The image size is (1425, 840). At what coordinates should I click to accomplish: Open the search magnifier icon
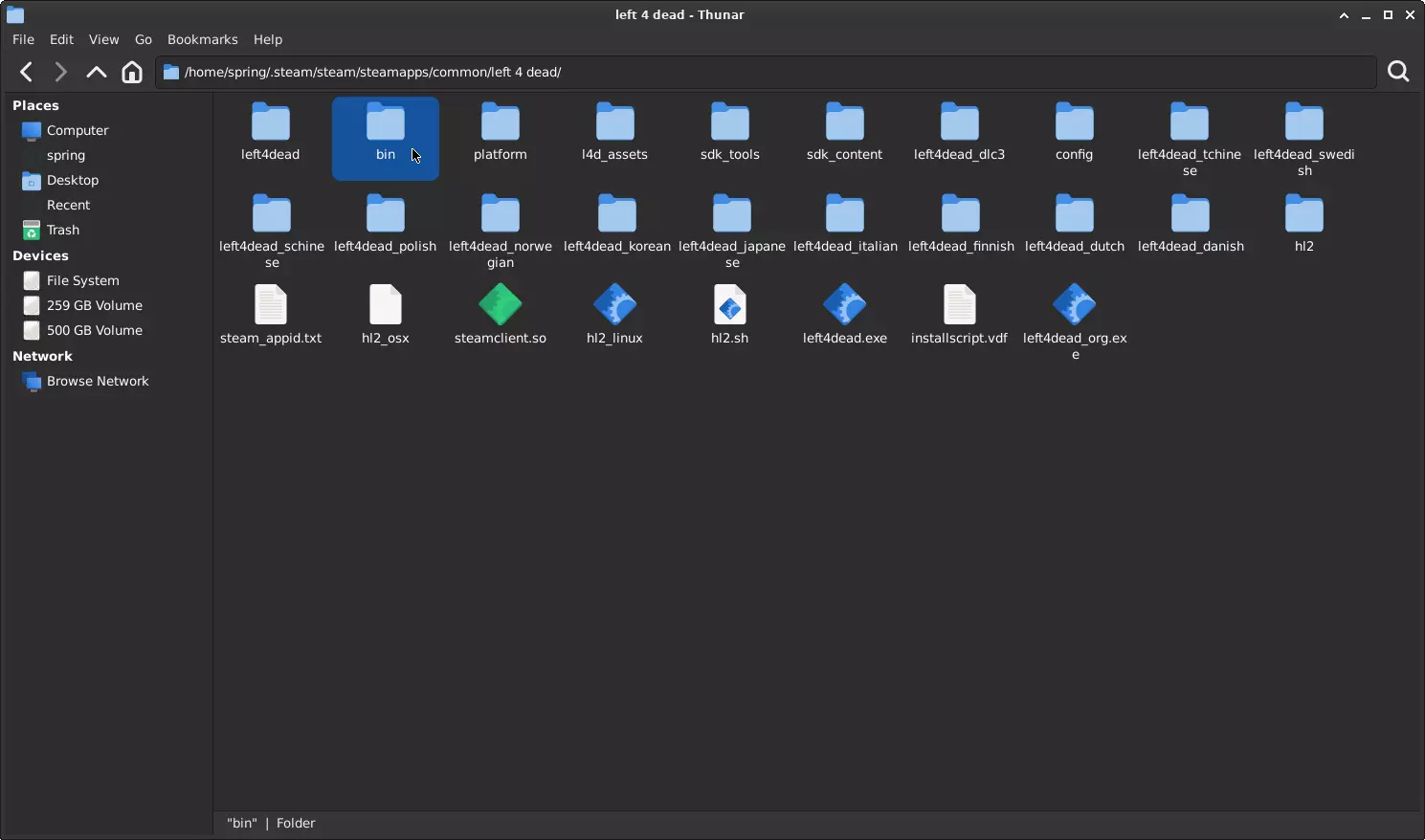pyautogui.click(x=1398, y=72)
